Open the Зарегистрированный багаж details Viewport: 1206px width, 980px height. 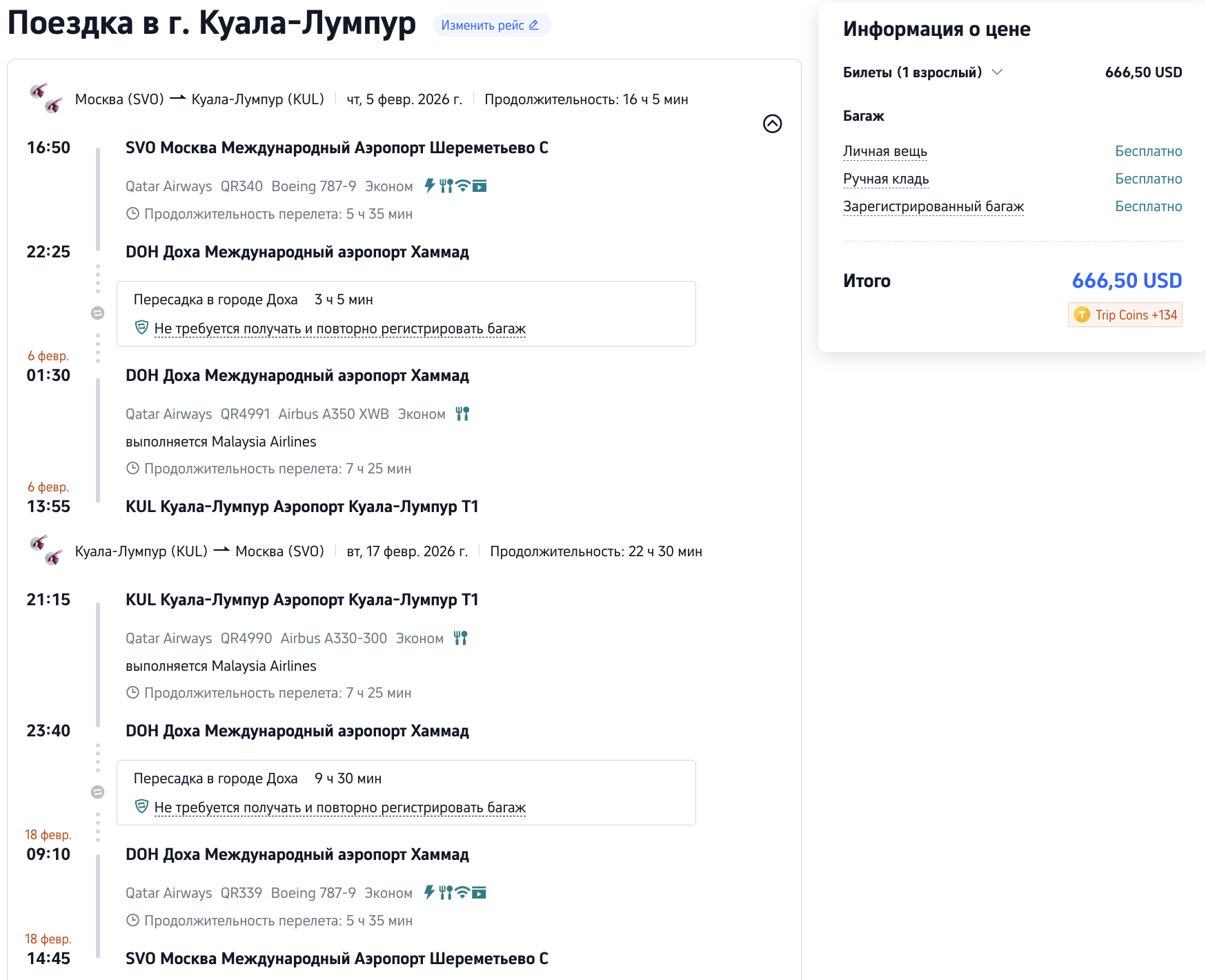click(933, 206)
